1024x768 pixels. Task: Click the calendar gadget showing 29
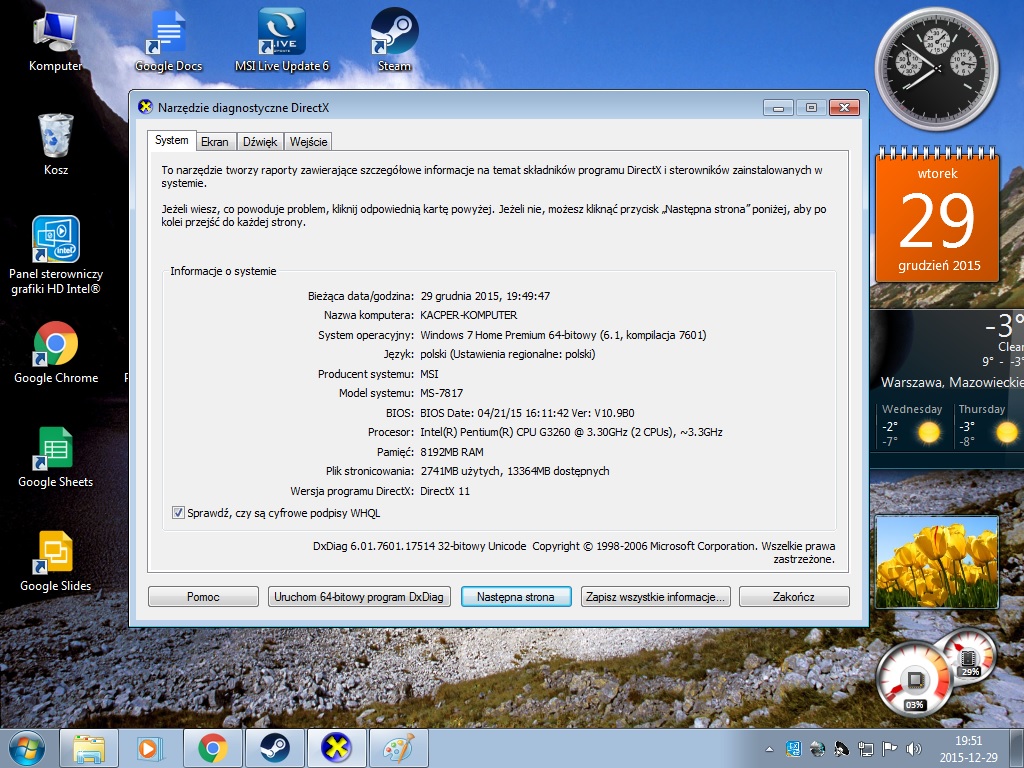click(x=937, y=217)
